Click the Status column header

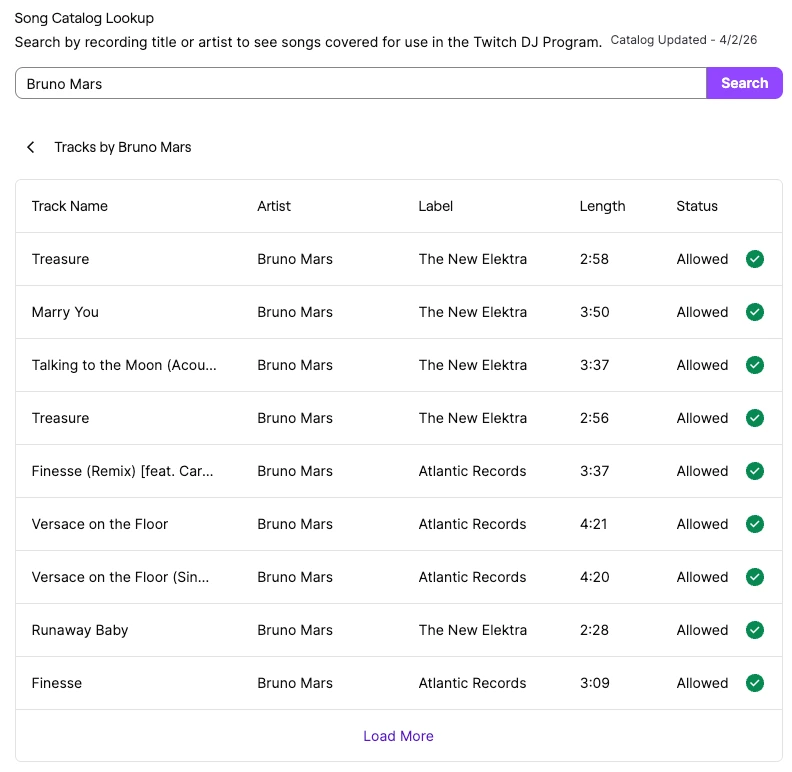[x=697, y=206]
